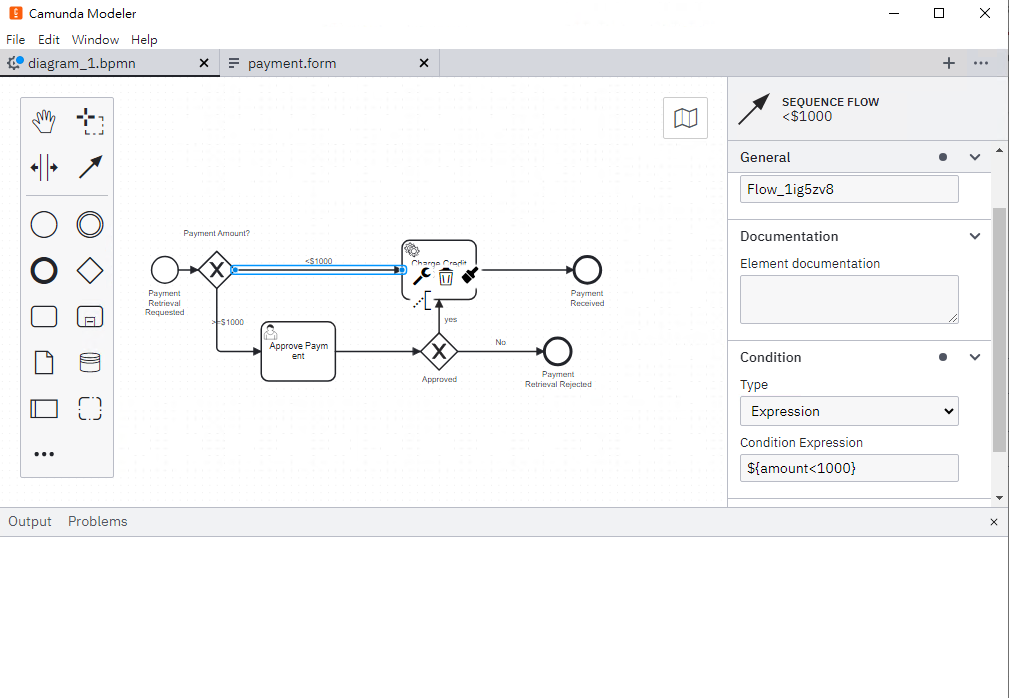Activate the create/remove space tool
The height and width of the screenshot is (698, 1009).
(44, 168)
